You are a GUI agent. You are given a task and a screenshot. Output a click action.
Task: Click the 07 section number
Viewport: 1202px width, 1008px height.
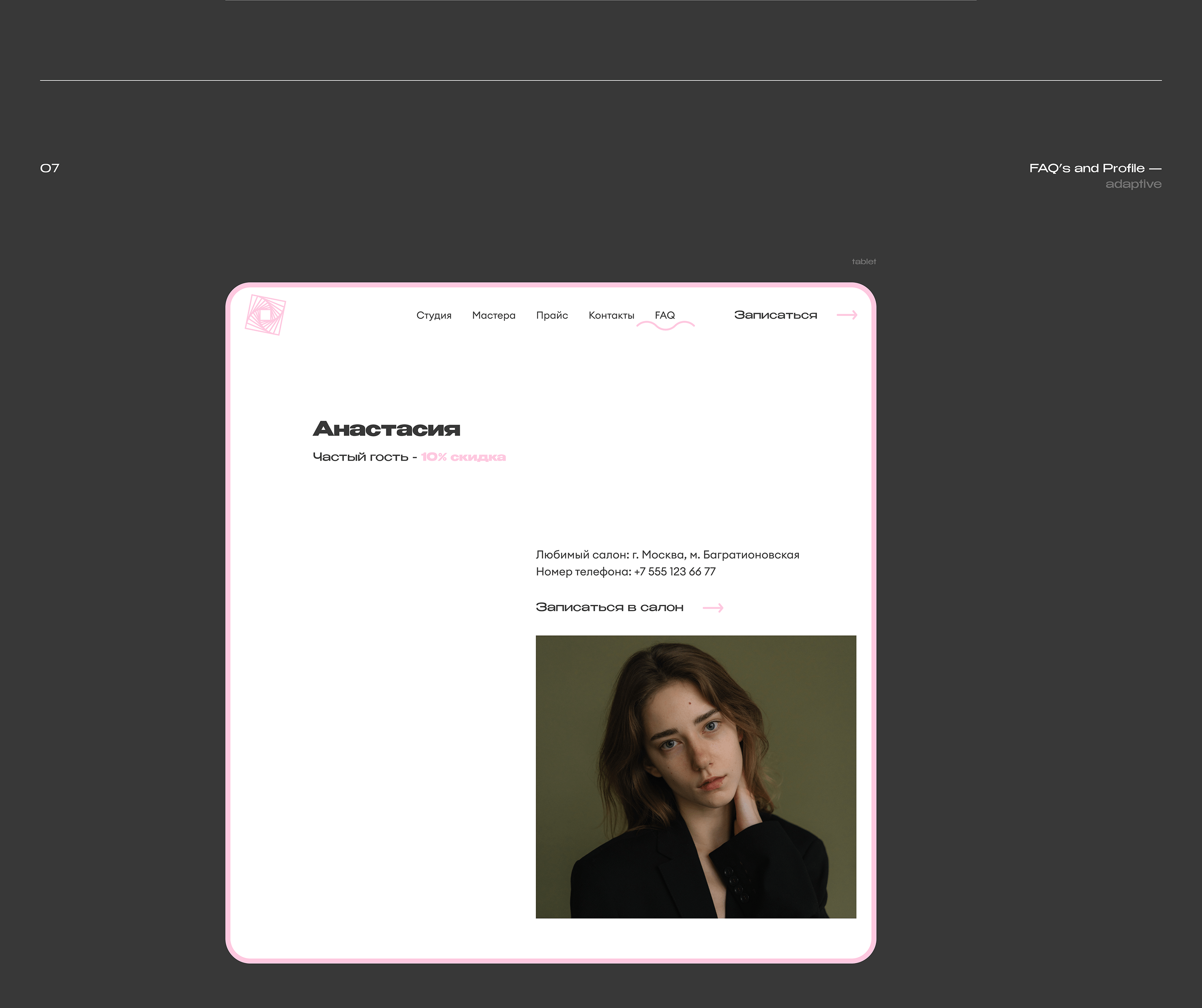50,168
